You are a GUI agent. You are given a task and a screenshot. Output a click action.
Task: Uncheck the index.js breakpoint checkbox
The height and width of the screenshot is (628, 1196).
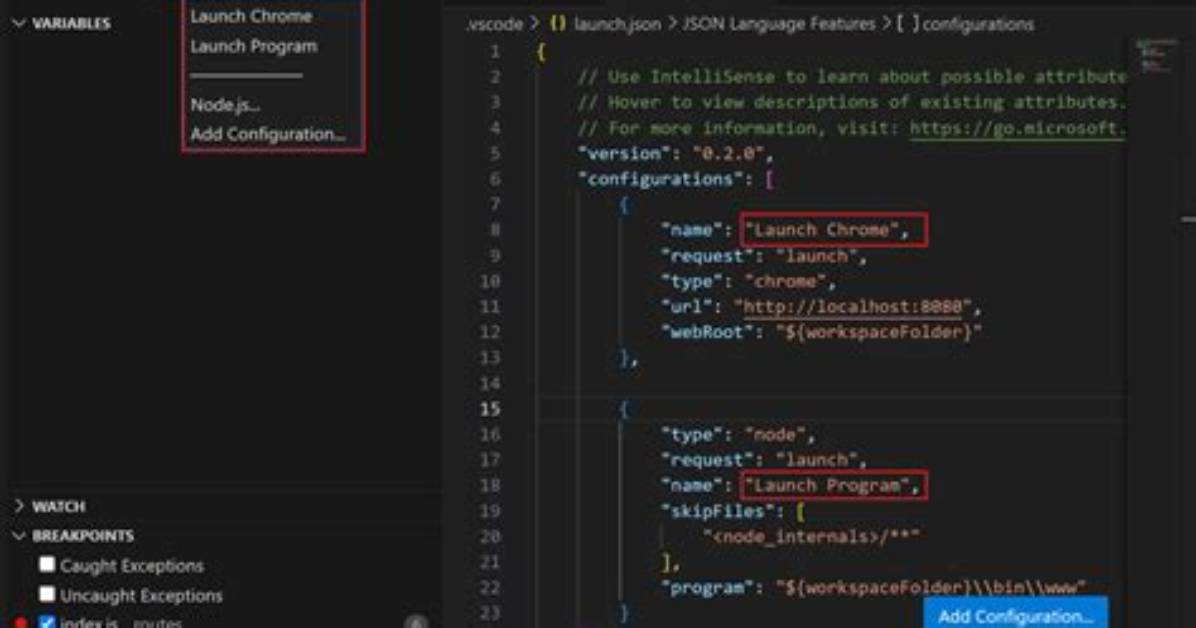pos(47,622)
